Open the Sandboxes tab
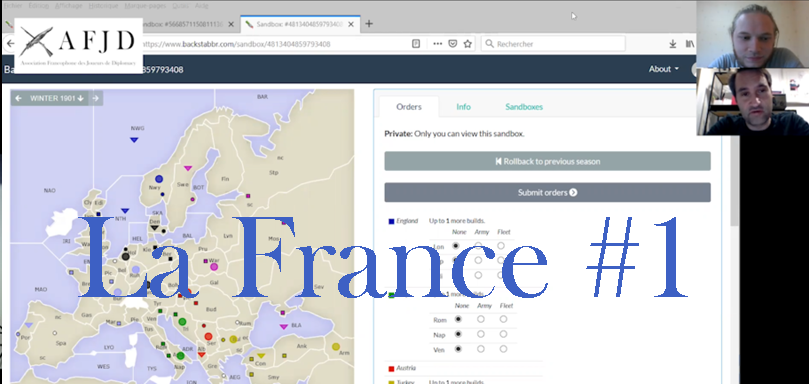Viewport: 809px width, 384px height. [x=524, y=107]
